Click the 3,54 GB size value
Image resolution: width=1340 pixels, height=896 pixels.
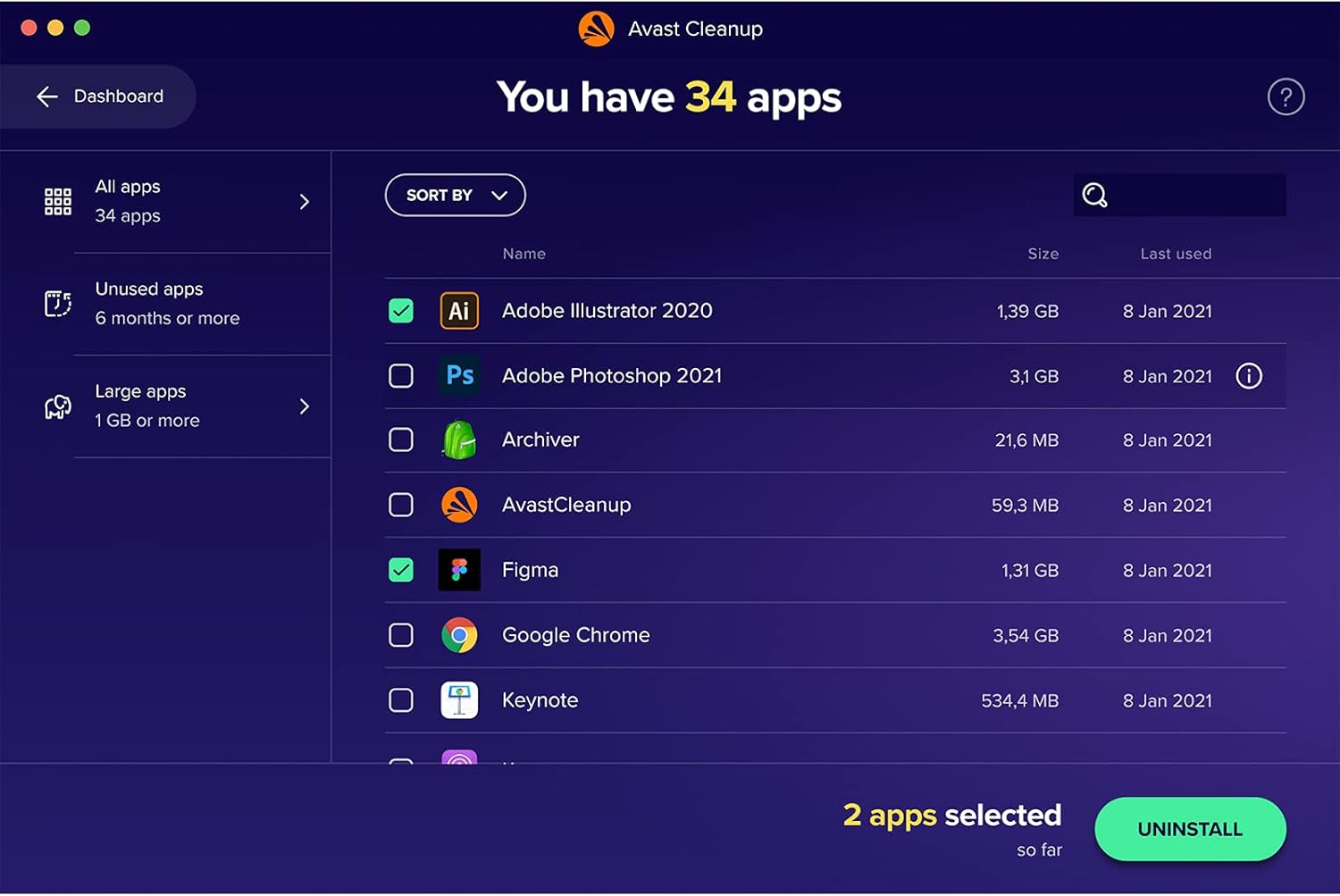pyautogui.click(x=1026, y=636)
